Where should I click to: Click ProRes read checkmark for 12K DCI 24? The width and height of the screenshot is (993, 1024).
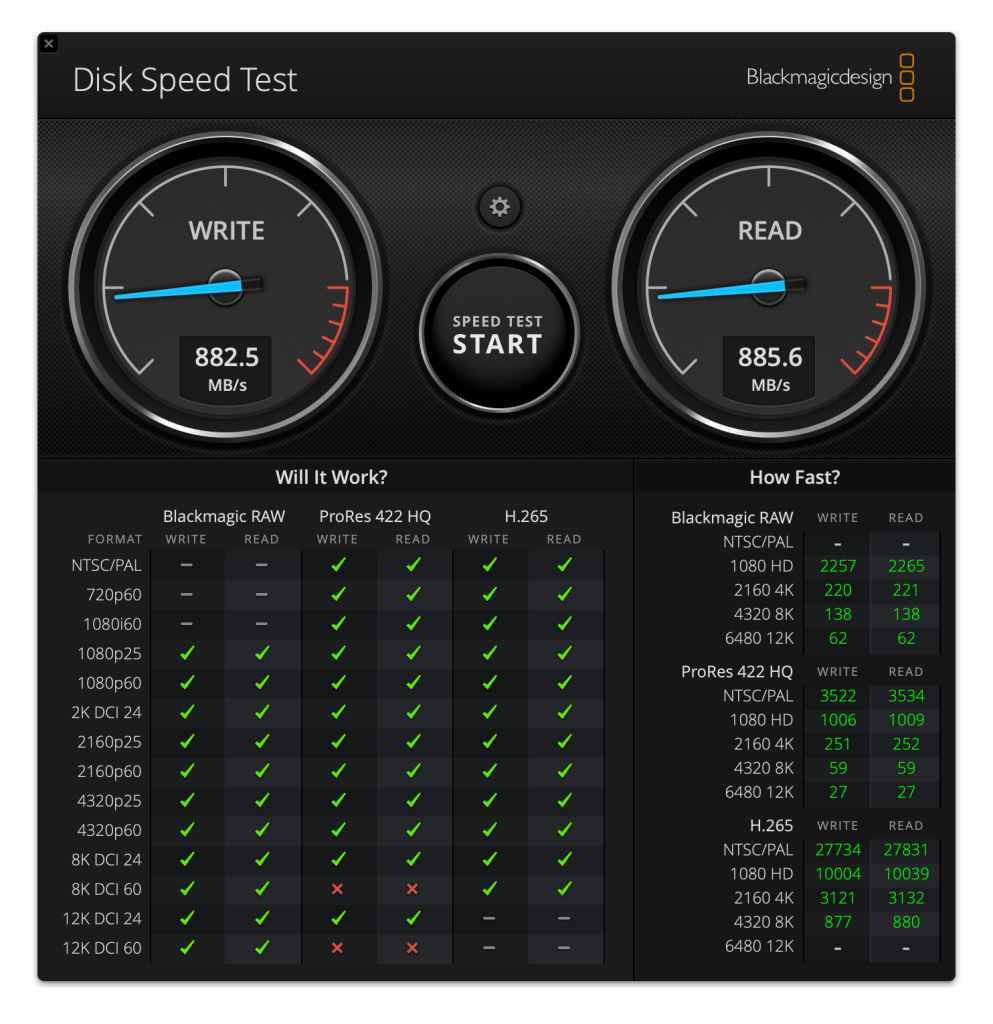(413, 918)
